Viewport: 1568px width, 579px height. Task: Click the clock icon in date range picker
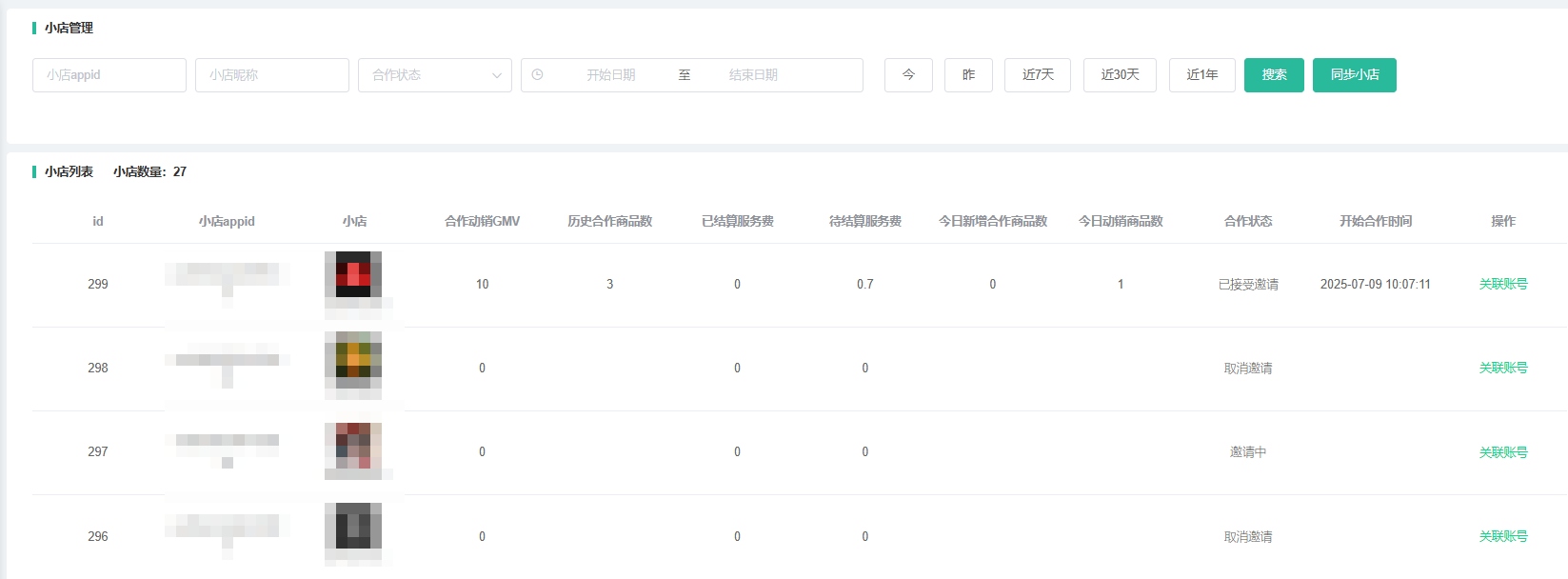tap(538, 75)
